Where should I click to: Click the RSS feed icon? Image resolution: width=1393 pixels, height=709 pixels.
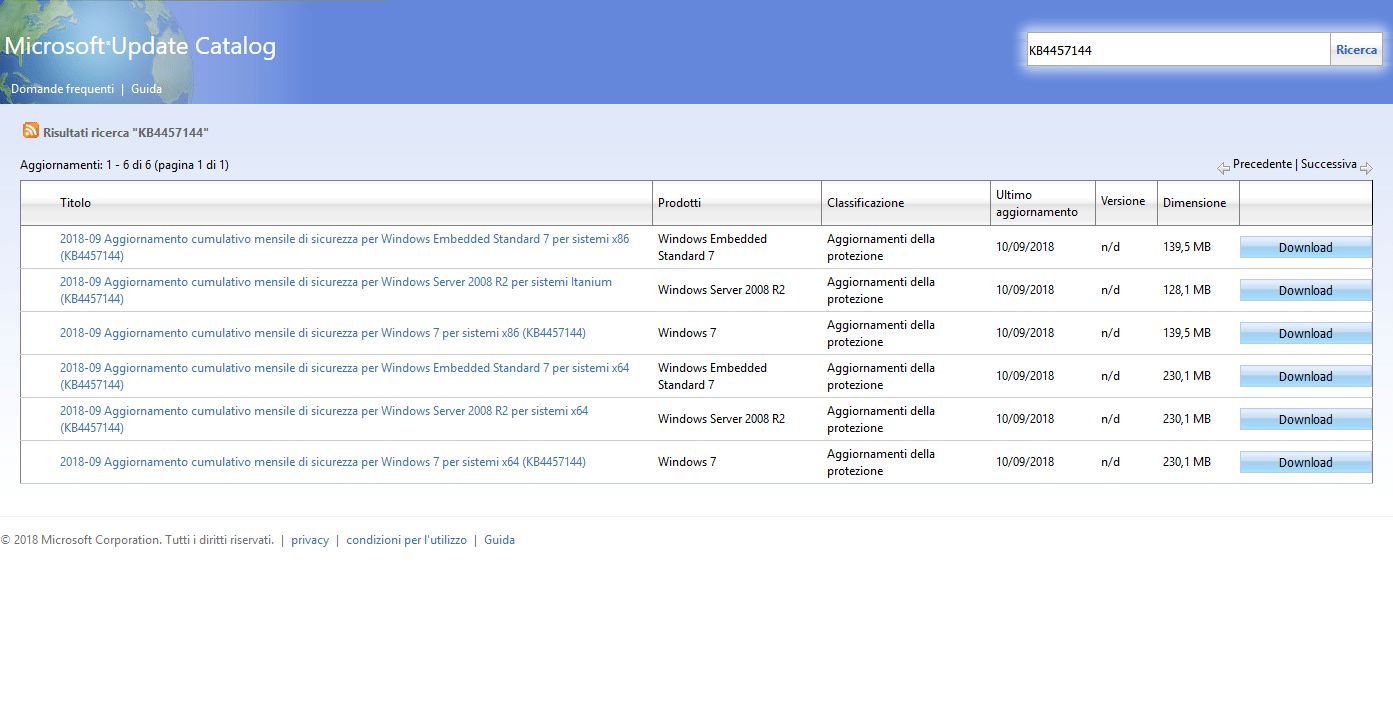(31, 131)
